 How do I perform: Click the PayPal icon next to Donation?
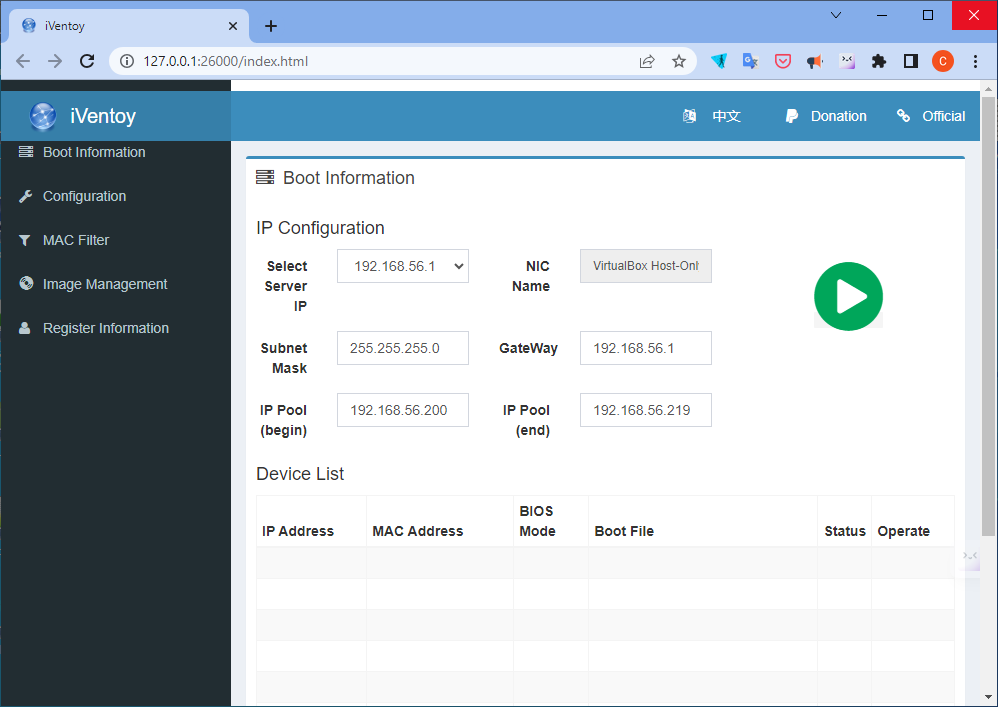[x=792, y=116]
